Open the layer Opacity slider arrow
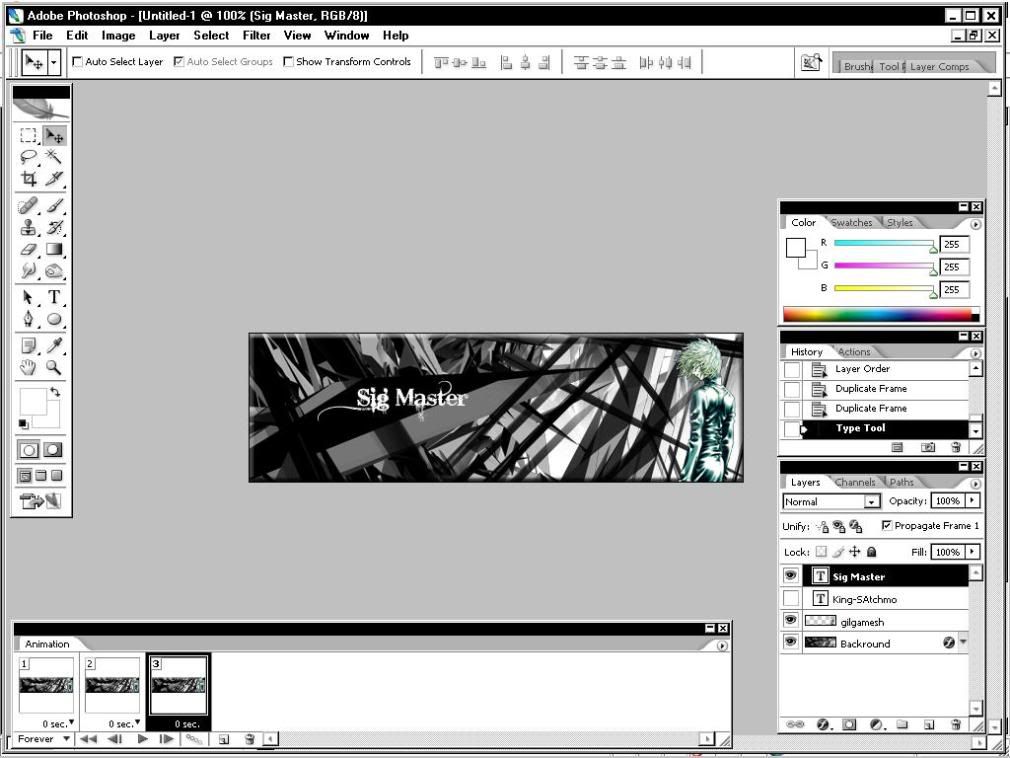The image size is (1010, 758). click(972, 500)
